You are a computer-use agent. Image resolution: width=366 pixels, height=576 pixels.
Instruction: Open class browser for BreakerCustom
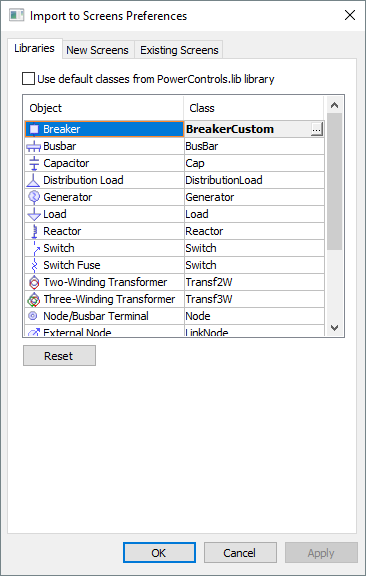(x=316, y=129)
